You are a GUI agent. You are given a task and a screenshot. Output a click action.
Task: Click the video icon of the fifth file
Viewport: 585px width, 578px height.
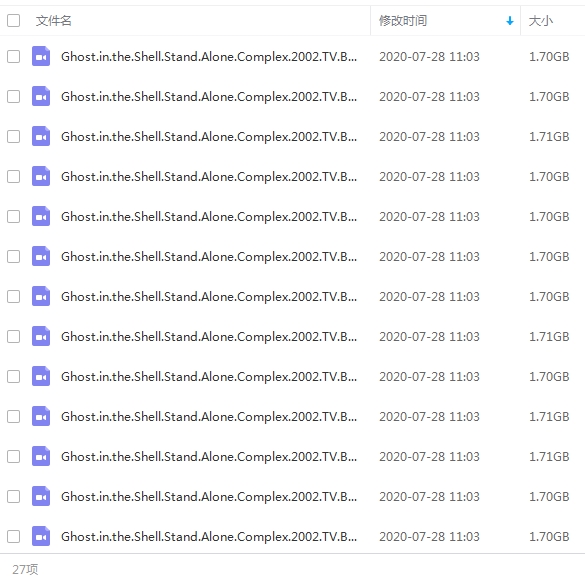(x=41, y=216)
